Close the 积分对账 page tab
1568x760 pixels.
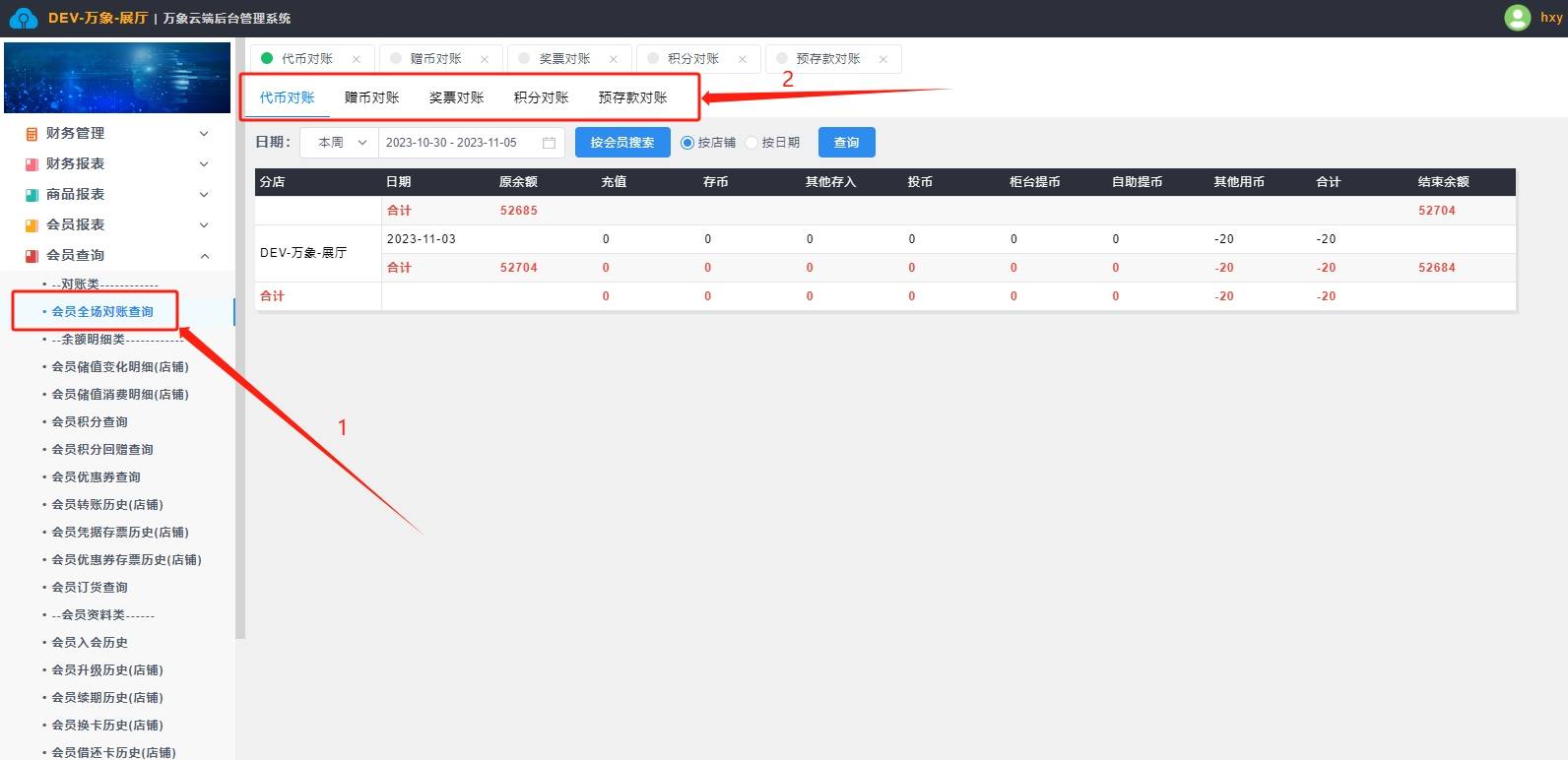click(743, 59)
